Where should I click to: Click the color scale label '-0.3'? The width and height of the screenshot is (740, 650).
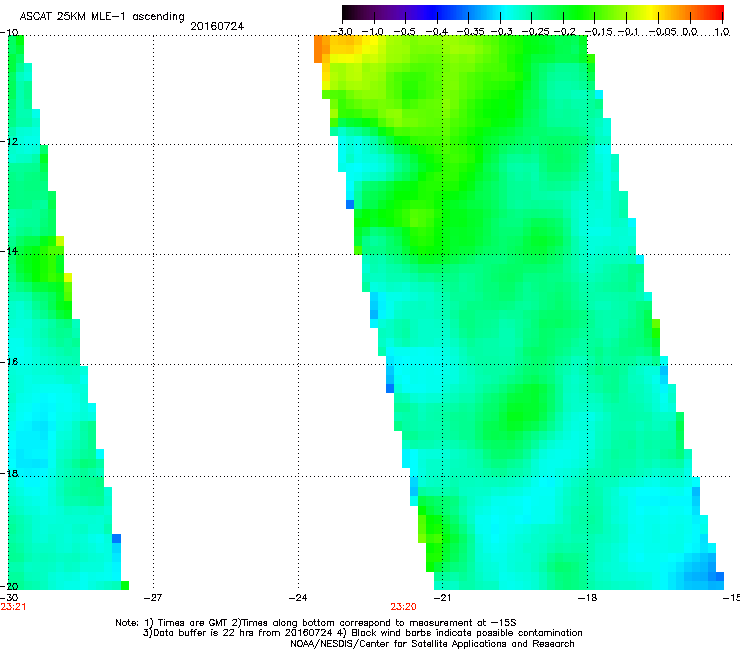[x=501, y=32]
